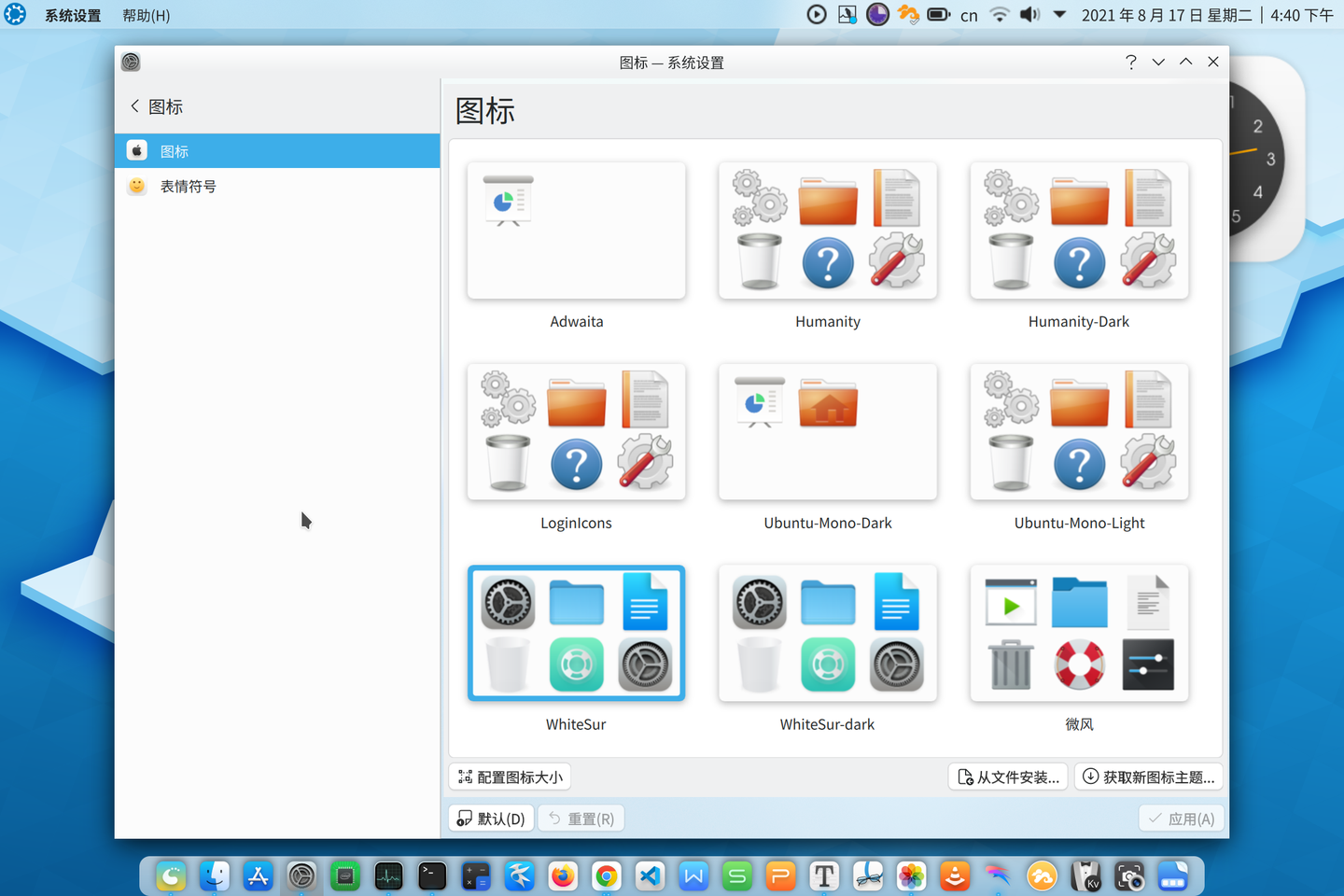
Task: Click the 配置图标大小 button
Action: tap(511, 777)
